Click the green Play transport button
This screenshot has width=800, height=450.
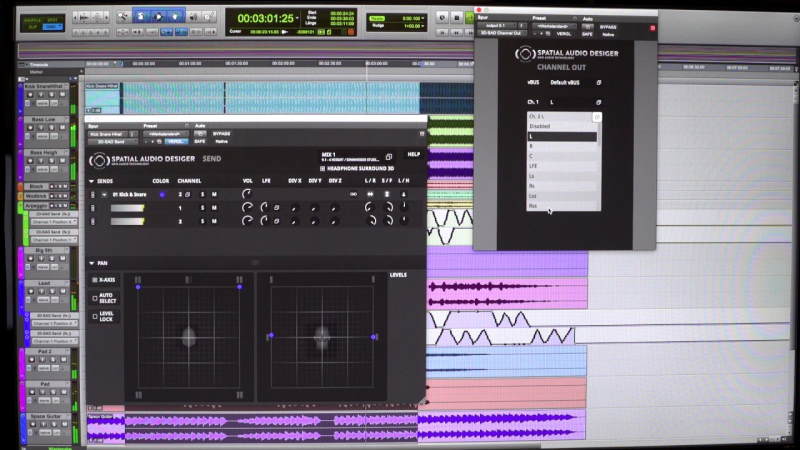[470, 18]
